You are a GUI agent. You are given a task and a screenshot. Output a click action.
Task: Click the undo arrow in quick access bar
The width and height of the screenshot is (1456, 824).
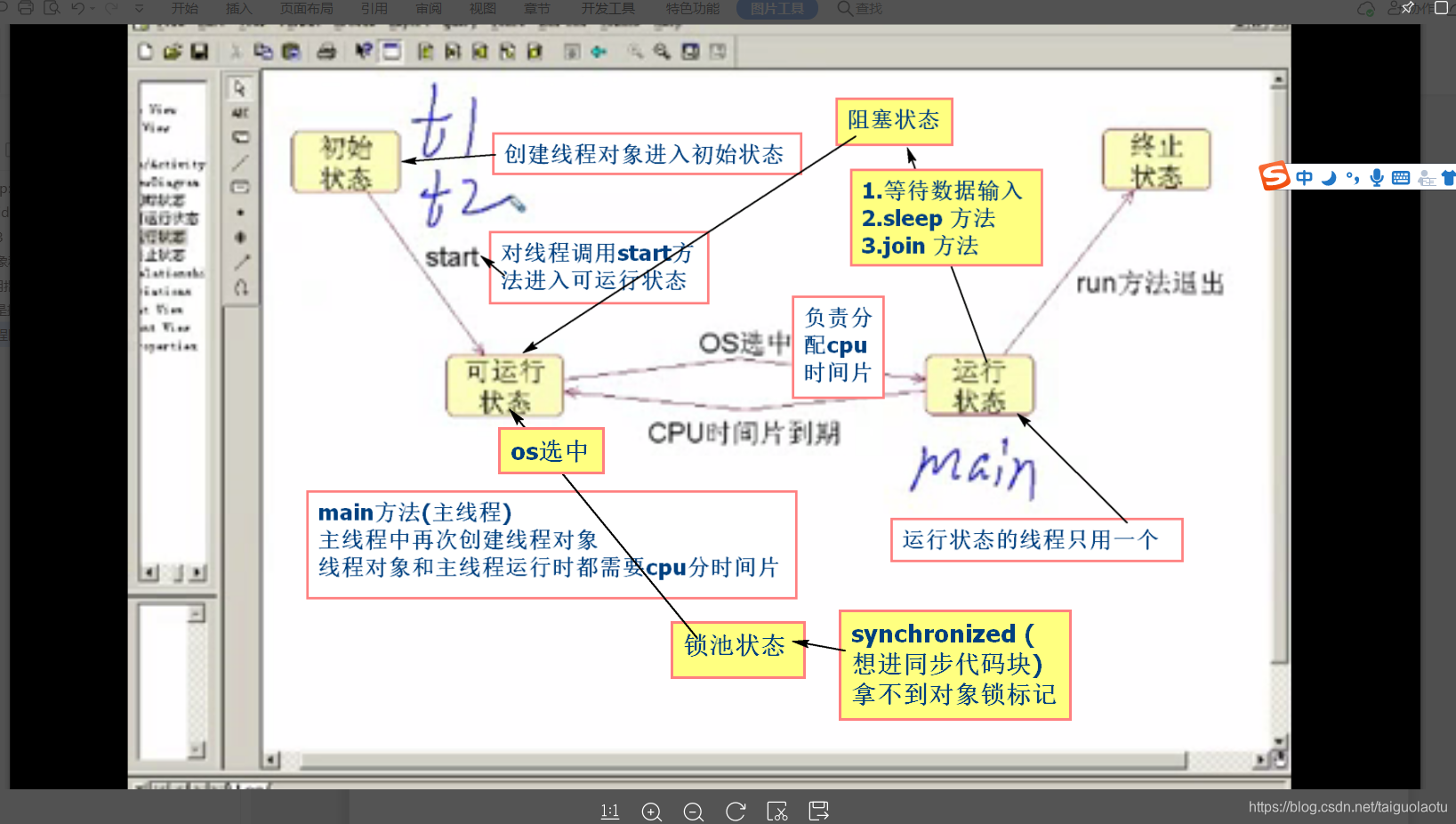click(78, 8)
